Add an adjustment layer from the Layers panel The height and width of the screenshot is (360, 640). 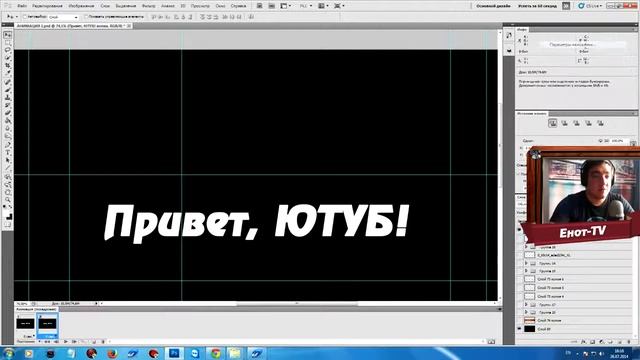click(602, 342)
